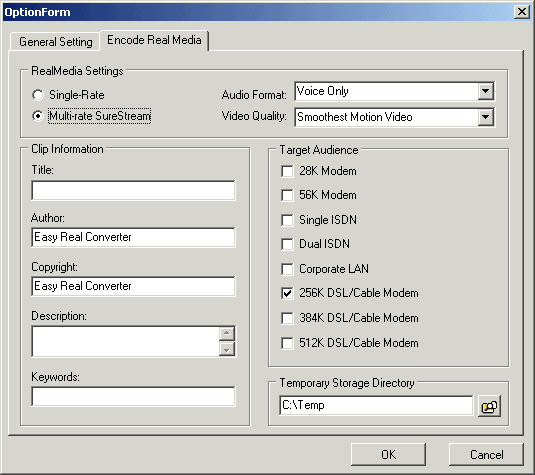Select the Encode Real Media tab

[x=154, y=40]
